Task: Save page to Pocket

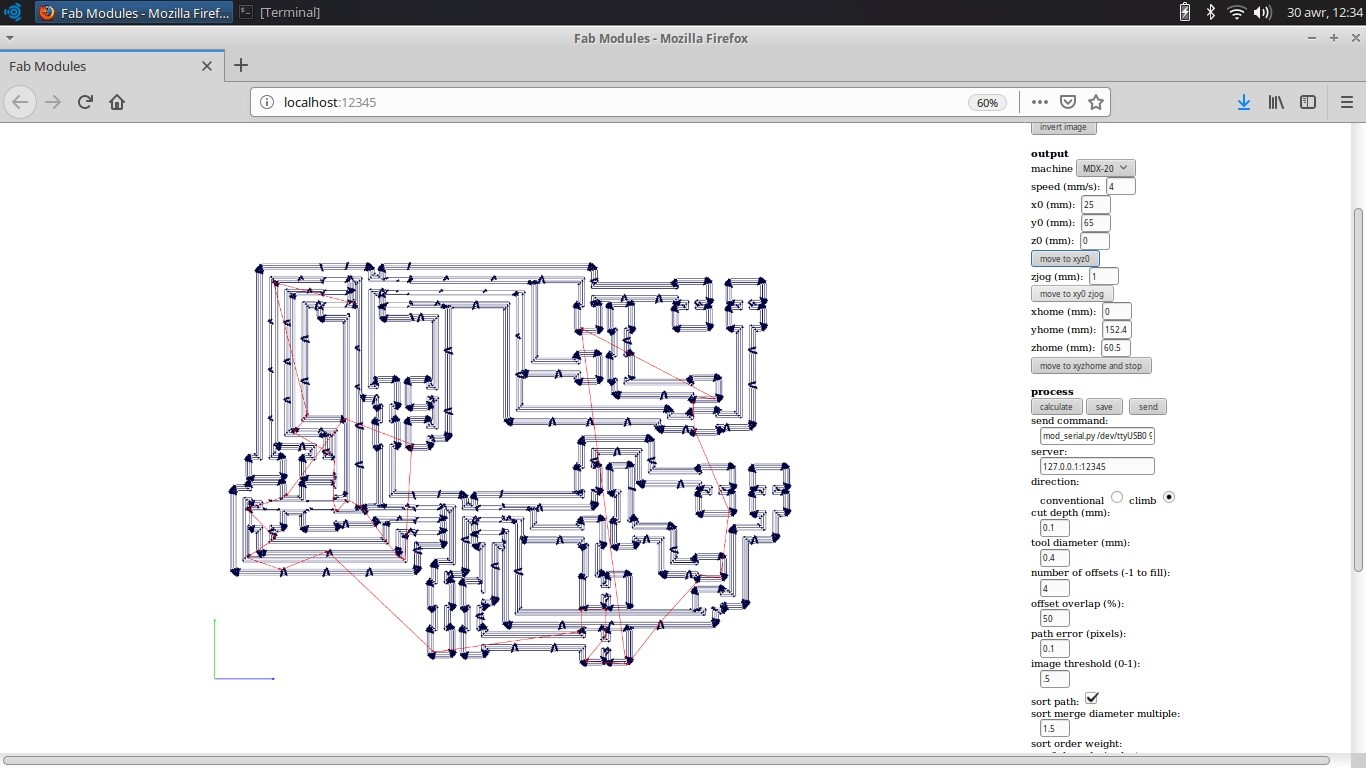Action: (1068, 102)
